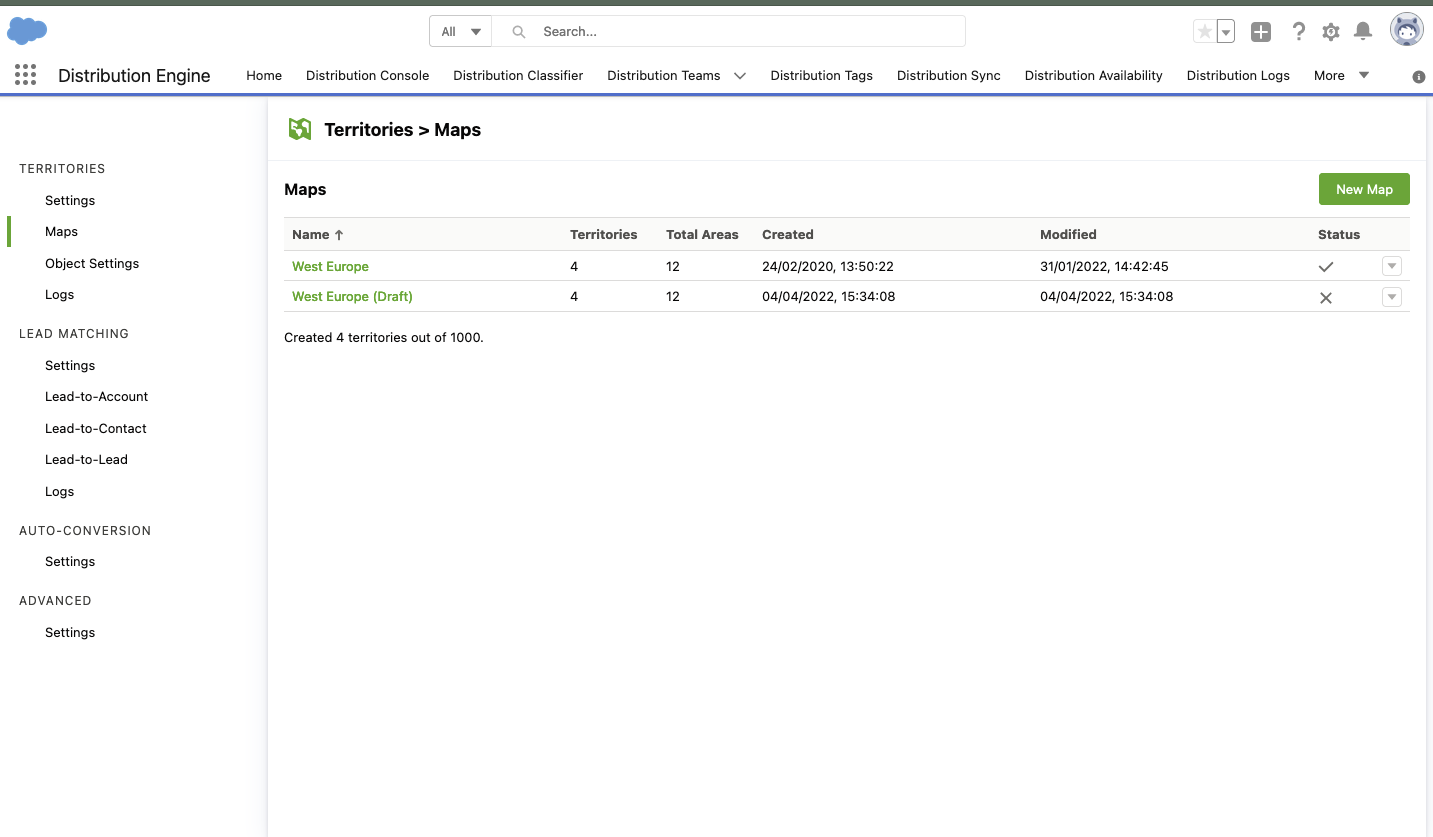This screenshot has height=837, width=1433.
Task: Open Lead-to-Account in the sidebar
Action: tap(96, 397)
